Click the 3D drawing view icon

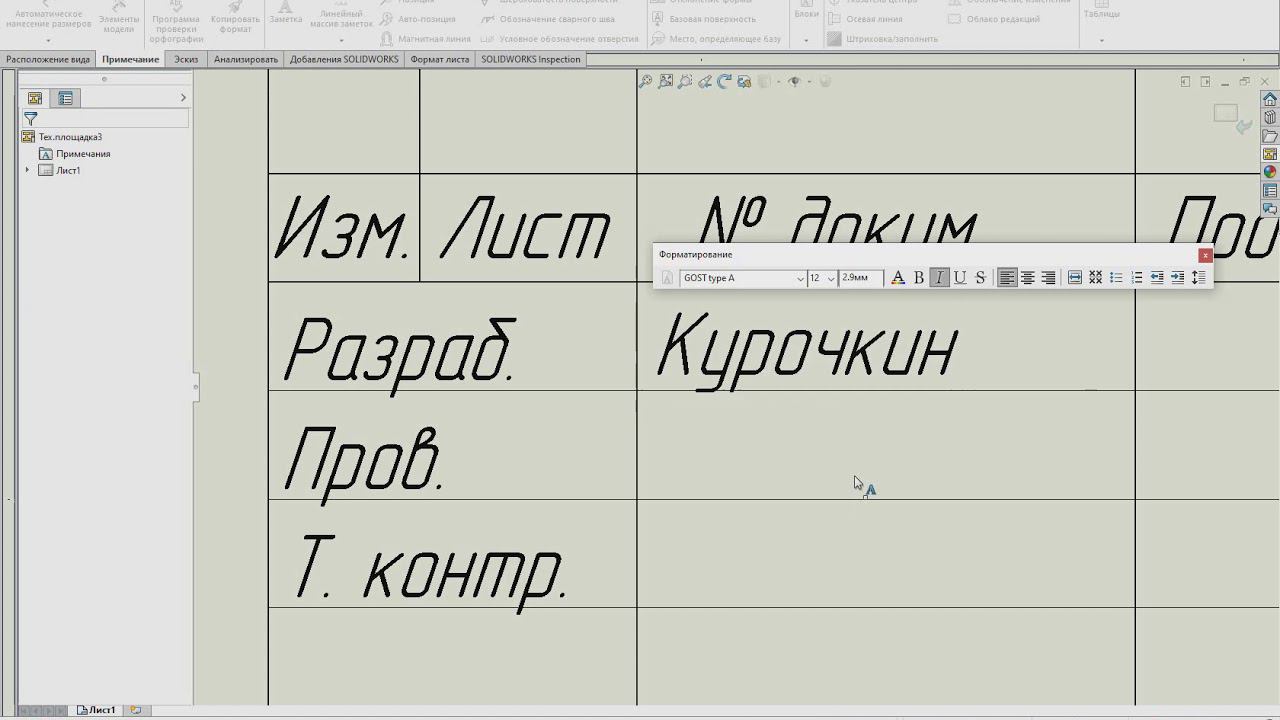[x=744, y=82]
